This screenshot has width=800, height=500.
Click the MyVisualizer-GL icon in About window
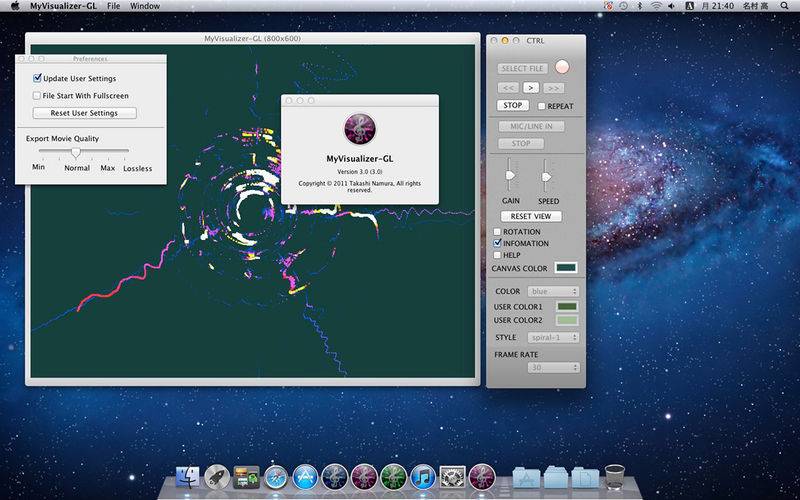pyautogui.click(x=360, y=129)
